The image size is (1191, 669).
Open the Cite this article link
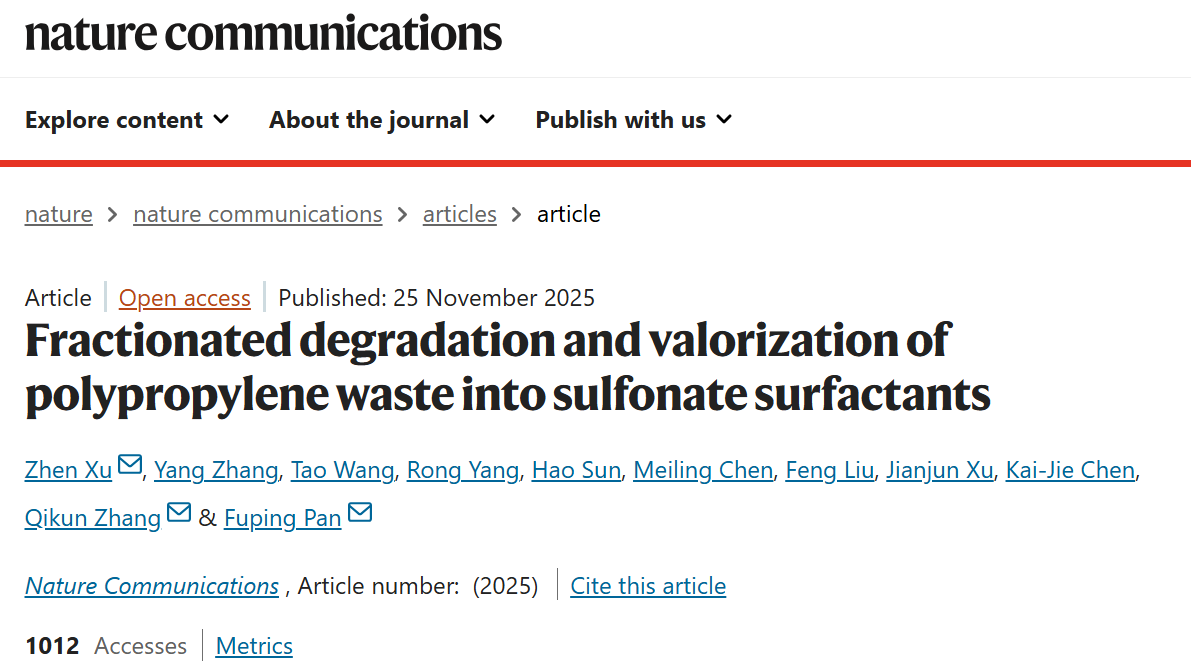point(648,586)
